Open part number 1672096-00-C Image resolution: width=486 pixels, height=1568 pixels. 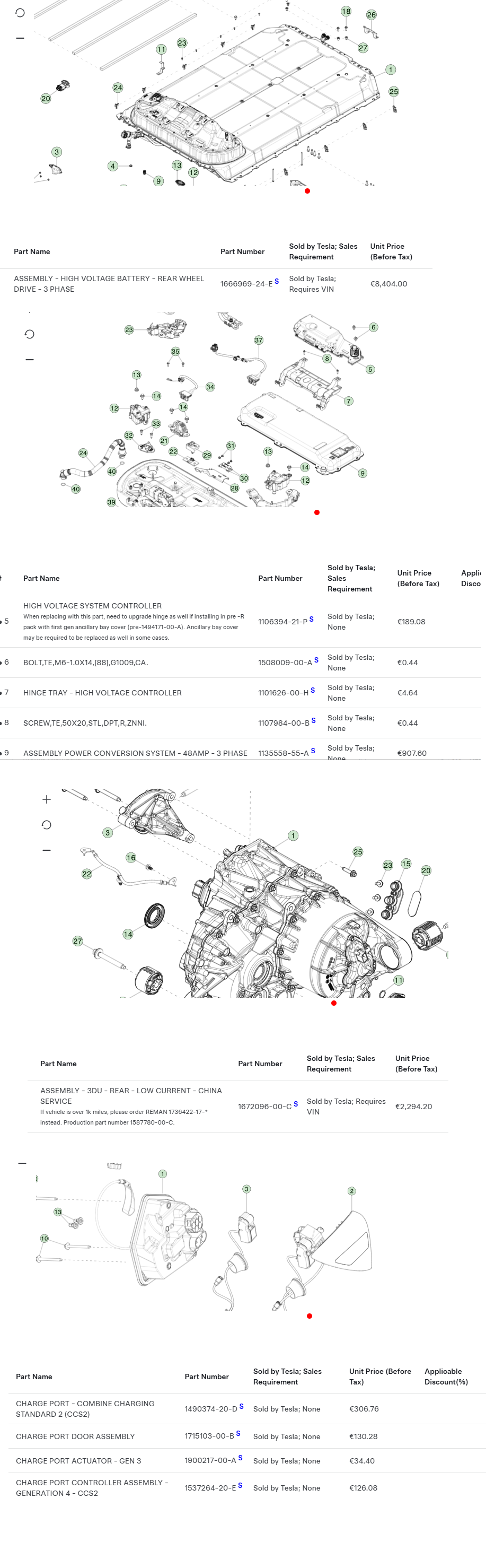tap(264, 1107)
